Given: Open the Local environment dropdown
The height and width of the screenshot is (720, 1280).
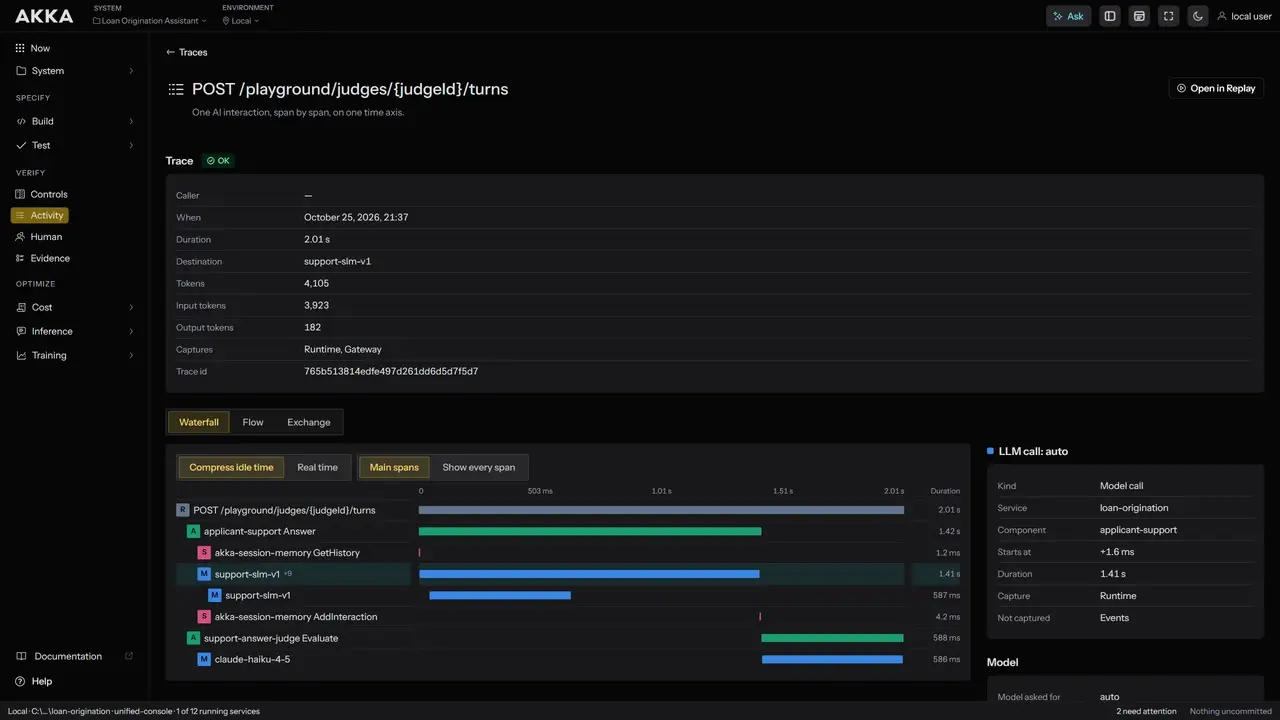Looking at the screenshot, I should pyautogui.click(x=240, y=20).
